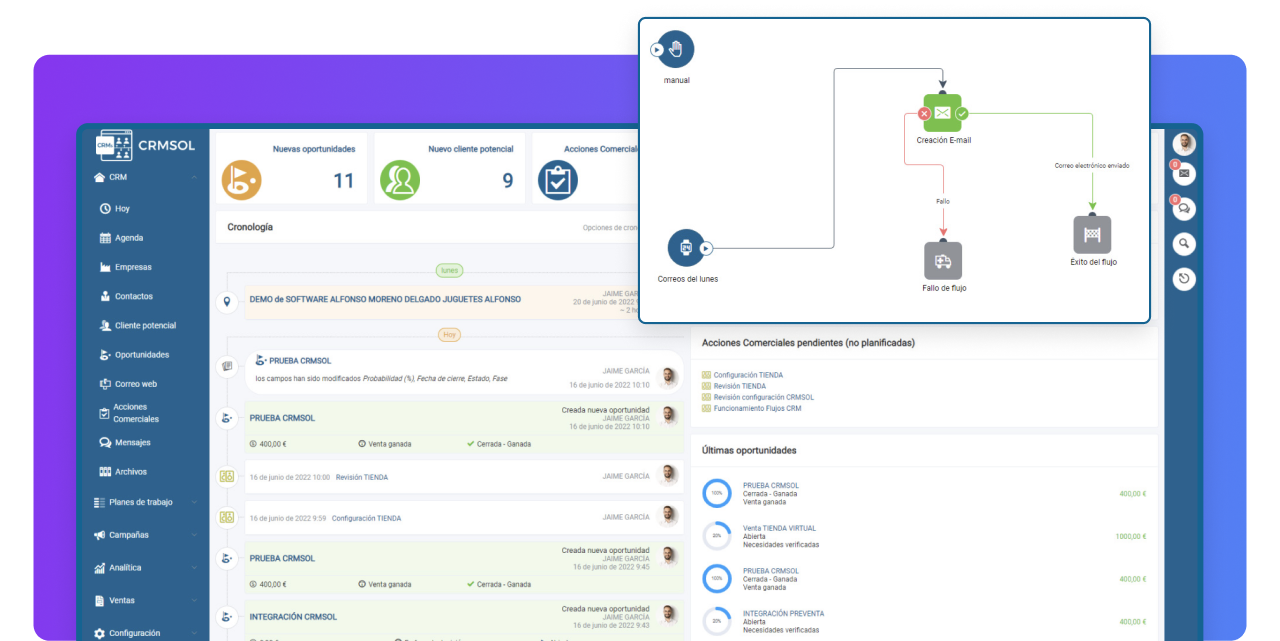This screenshot has height=641, width=1280.
Task: Click the opportunity icon beside INTEGRACIÓN CRMSOL entry
Action: point(227,616)
